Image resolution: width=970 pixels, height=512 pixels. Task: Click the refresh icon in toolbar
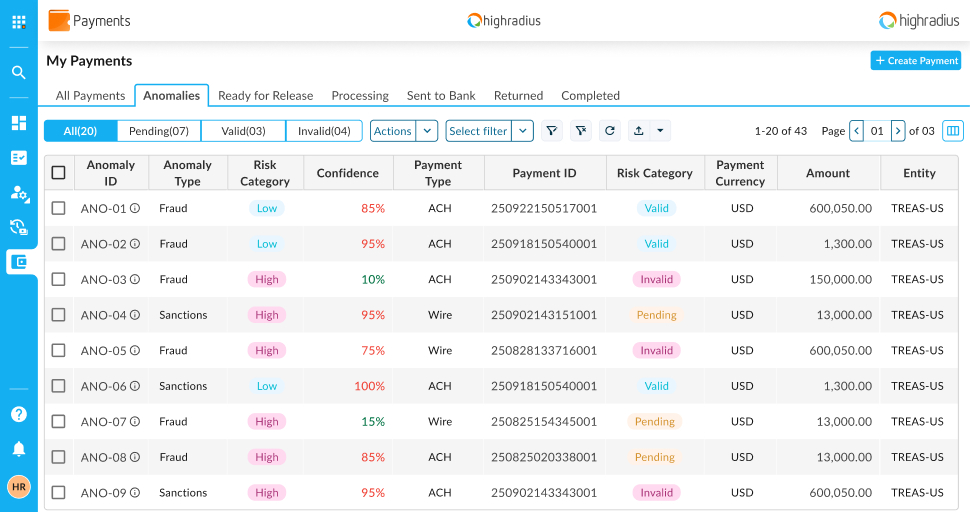(609, 131)
